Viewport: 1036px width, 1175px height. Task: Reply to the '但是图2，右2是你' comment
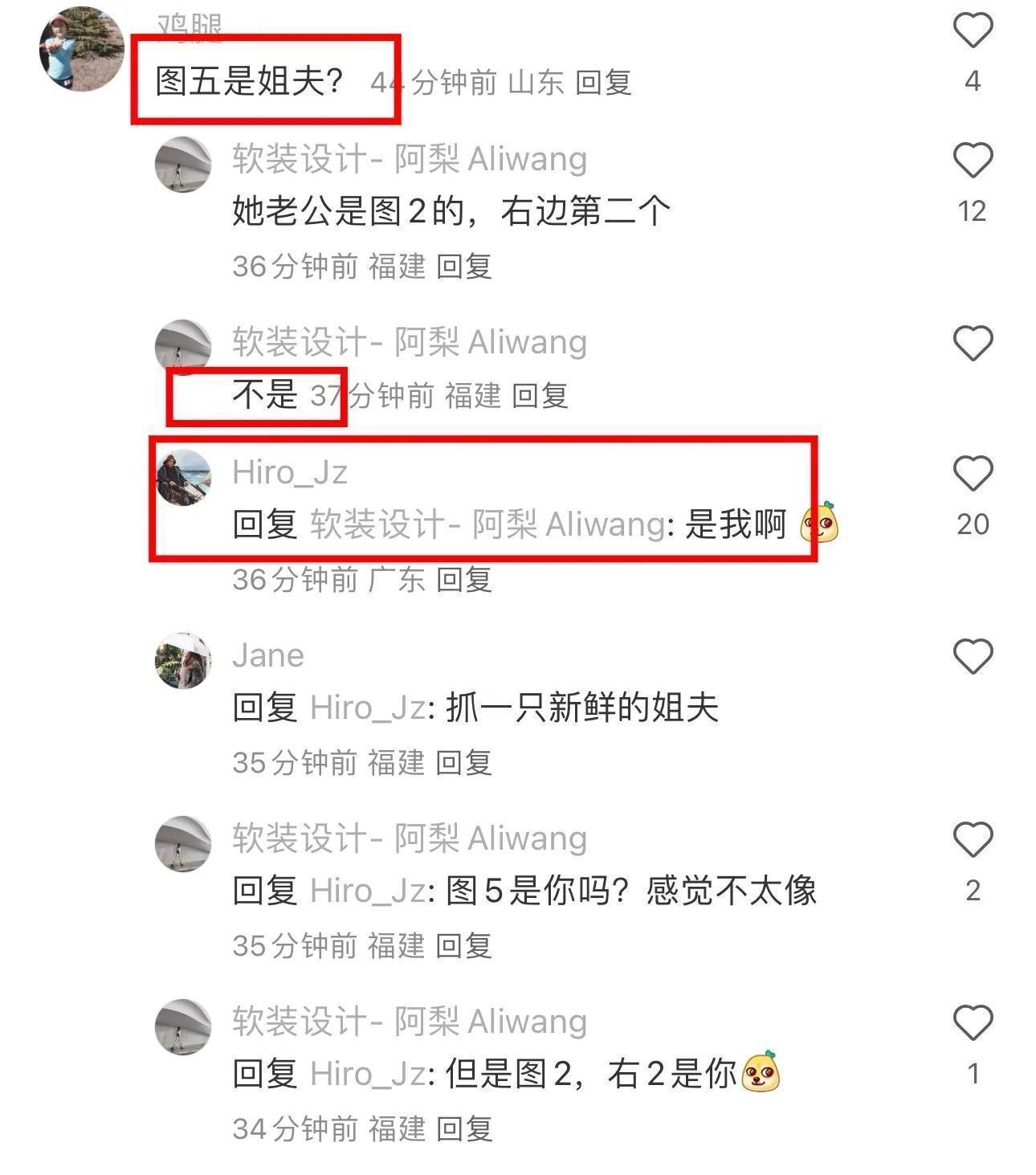[x=463, y=1128]
